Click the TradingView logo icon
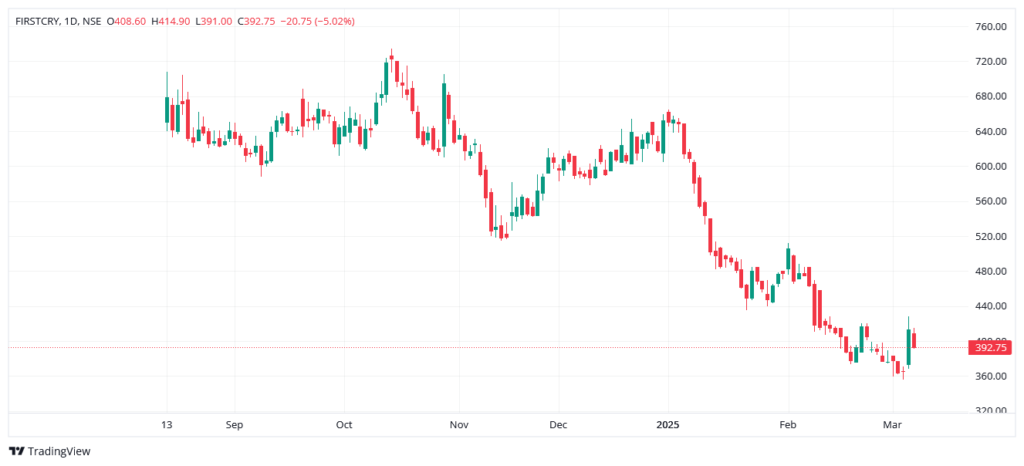Viewport: 1024px width, 466px height. [x=16, y=451]
